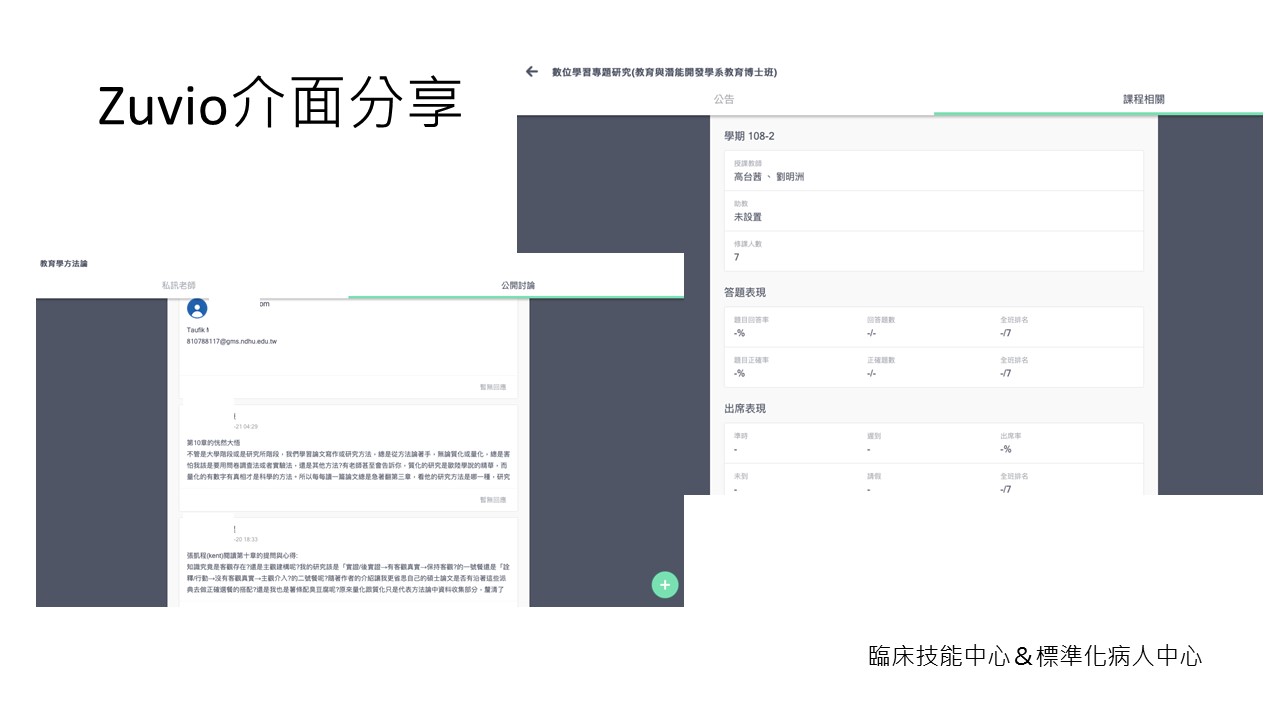Switch to the 公告 tab
The image size is (1280, 720).
point(724,100)
